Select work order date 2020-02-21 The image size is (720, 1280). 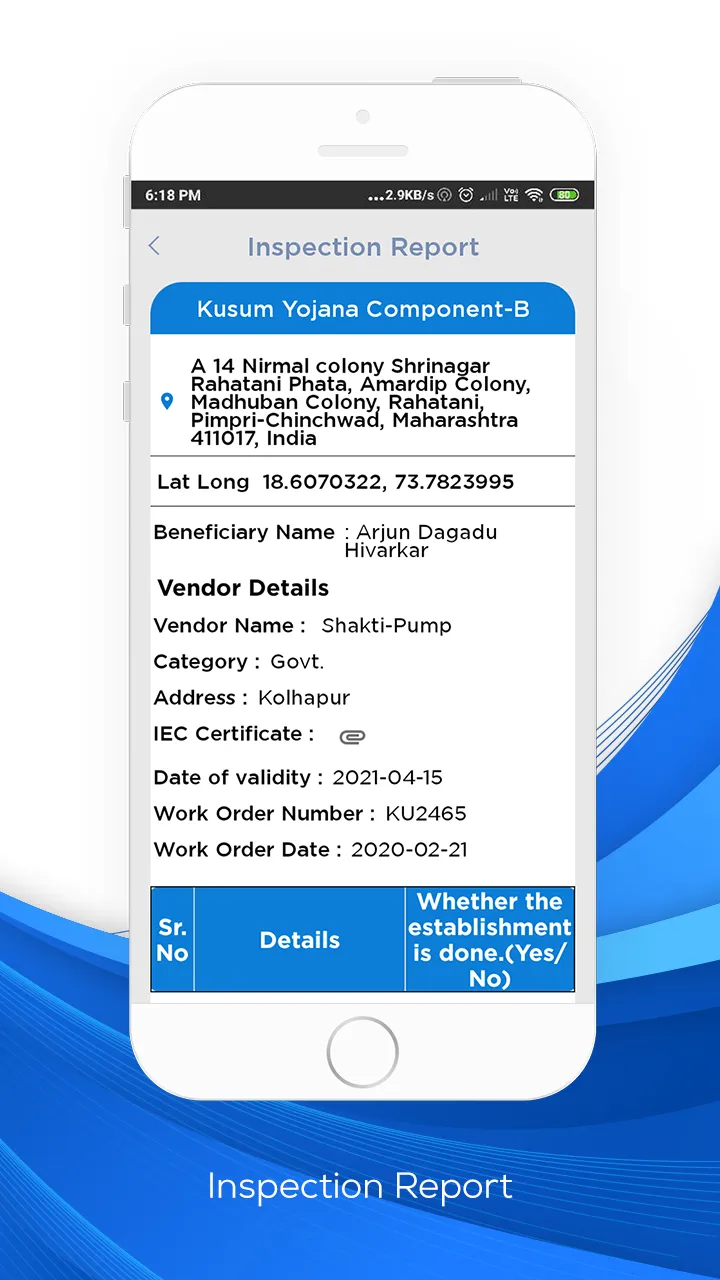(409, 850)
